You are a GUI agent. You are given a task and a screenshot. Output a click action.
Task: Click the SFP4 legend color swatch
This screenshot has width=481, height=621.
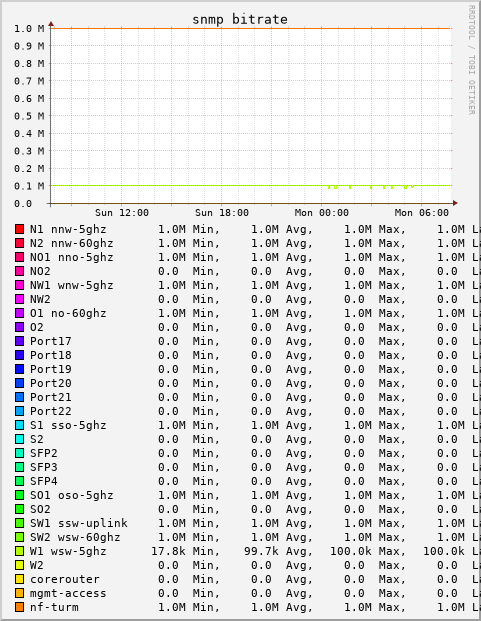tap(19, 481)
